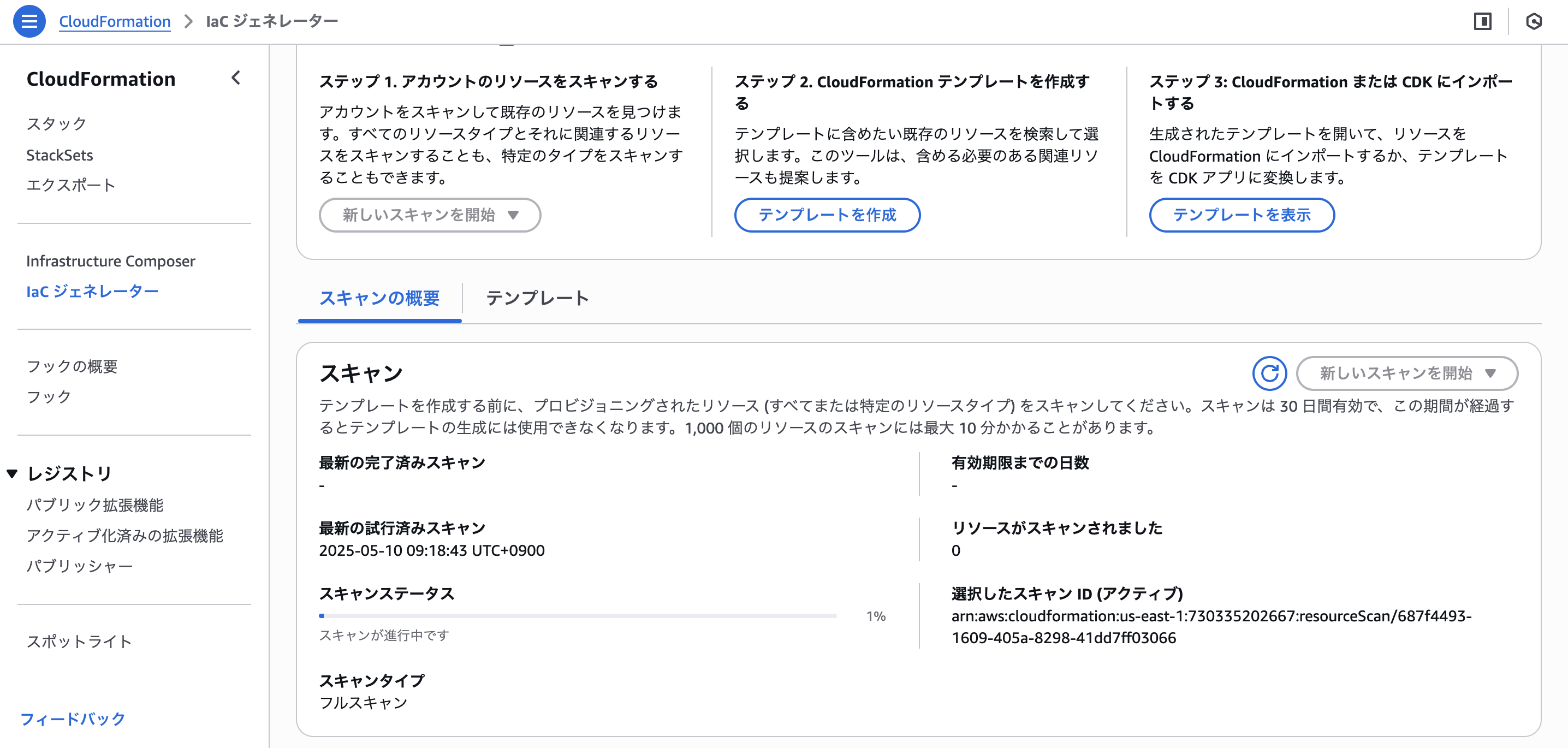Click the ステップ 2 heading text

pyautogui.click(x=912, y=92)
